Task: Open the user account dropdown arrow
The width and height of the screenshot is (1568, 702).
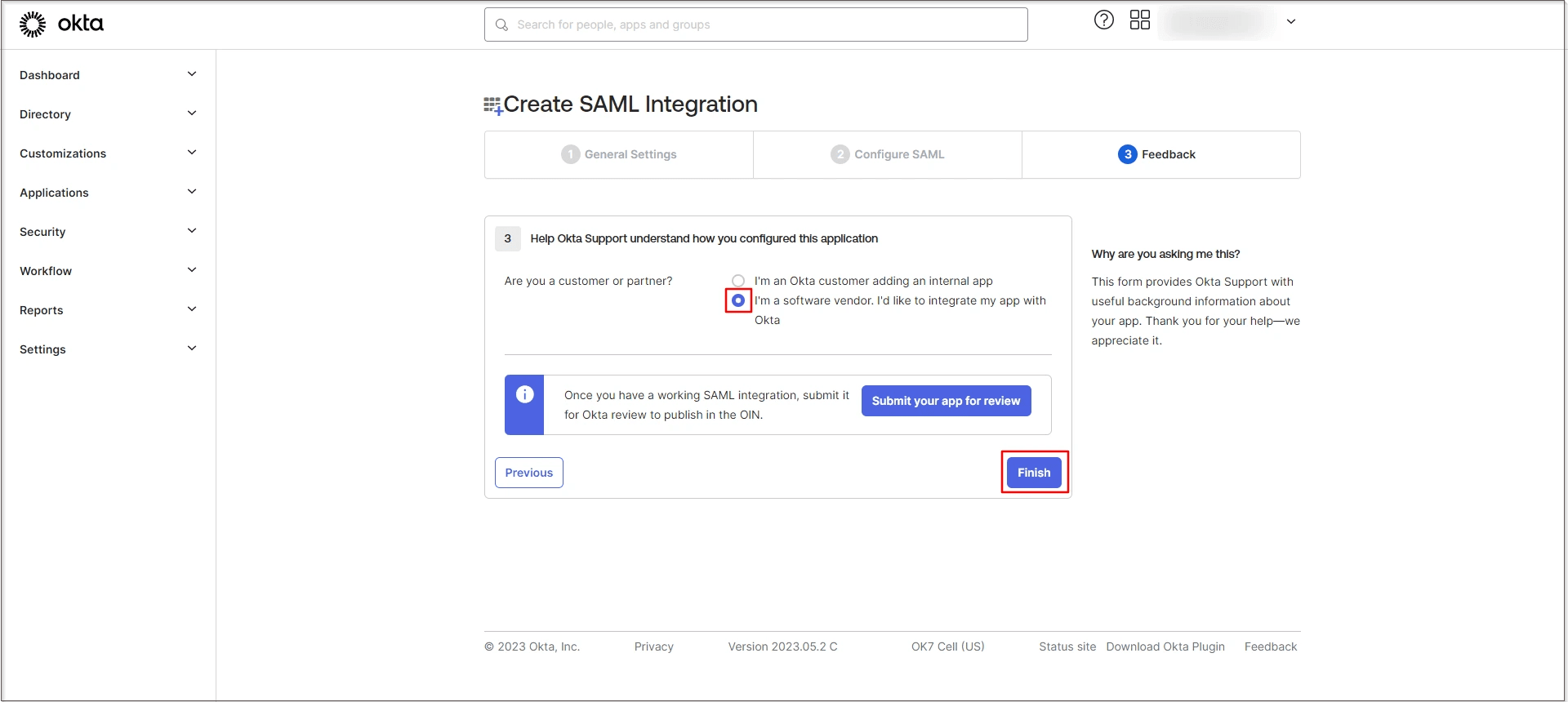Action: pyautogui.click(x=1291, y=22)
